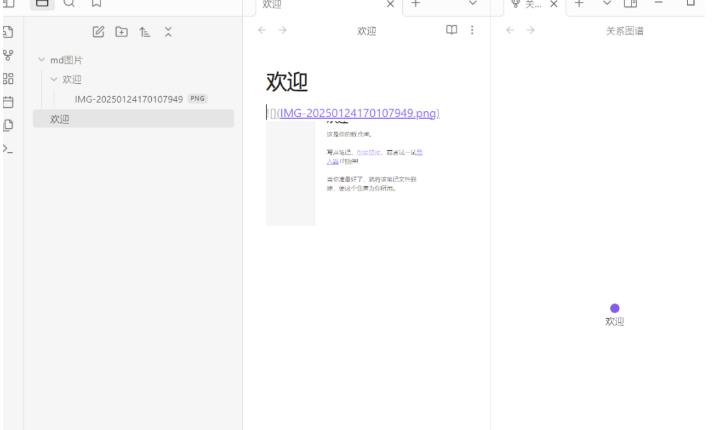Open the search panel magnifier icon
The height and width of the screenshot is (430, 721).
(x=69, y=3)
